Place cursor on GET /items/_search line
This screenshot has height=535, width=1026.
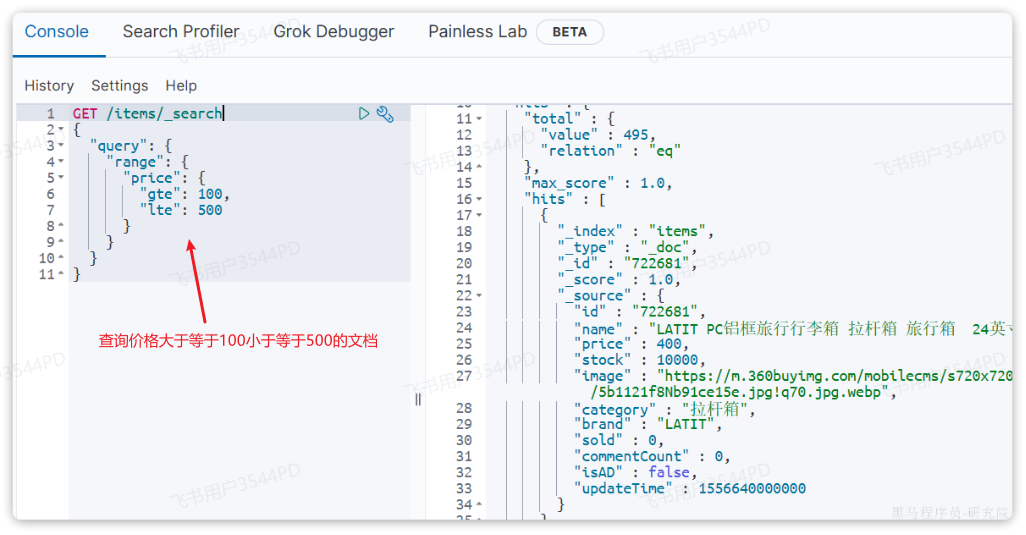pos(147,113)
